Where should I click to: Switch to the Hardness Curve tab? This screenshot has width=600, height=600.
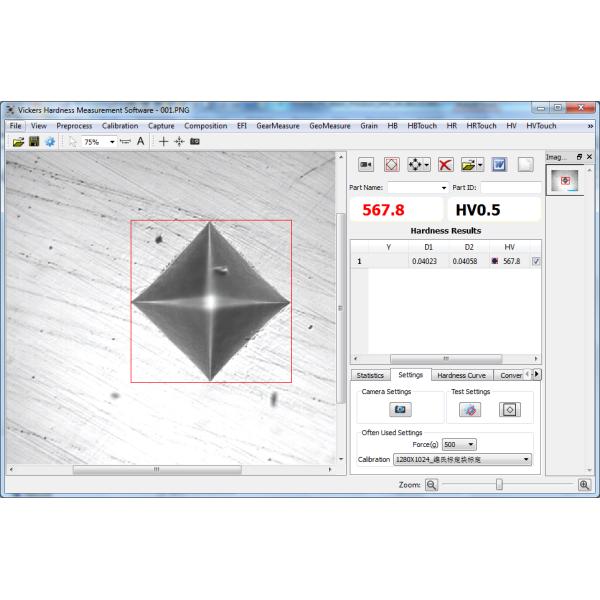click(x=462, y=375)
